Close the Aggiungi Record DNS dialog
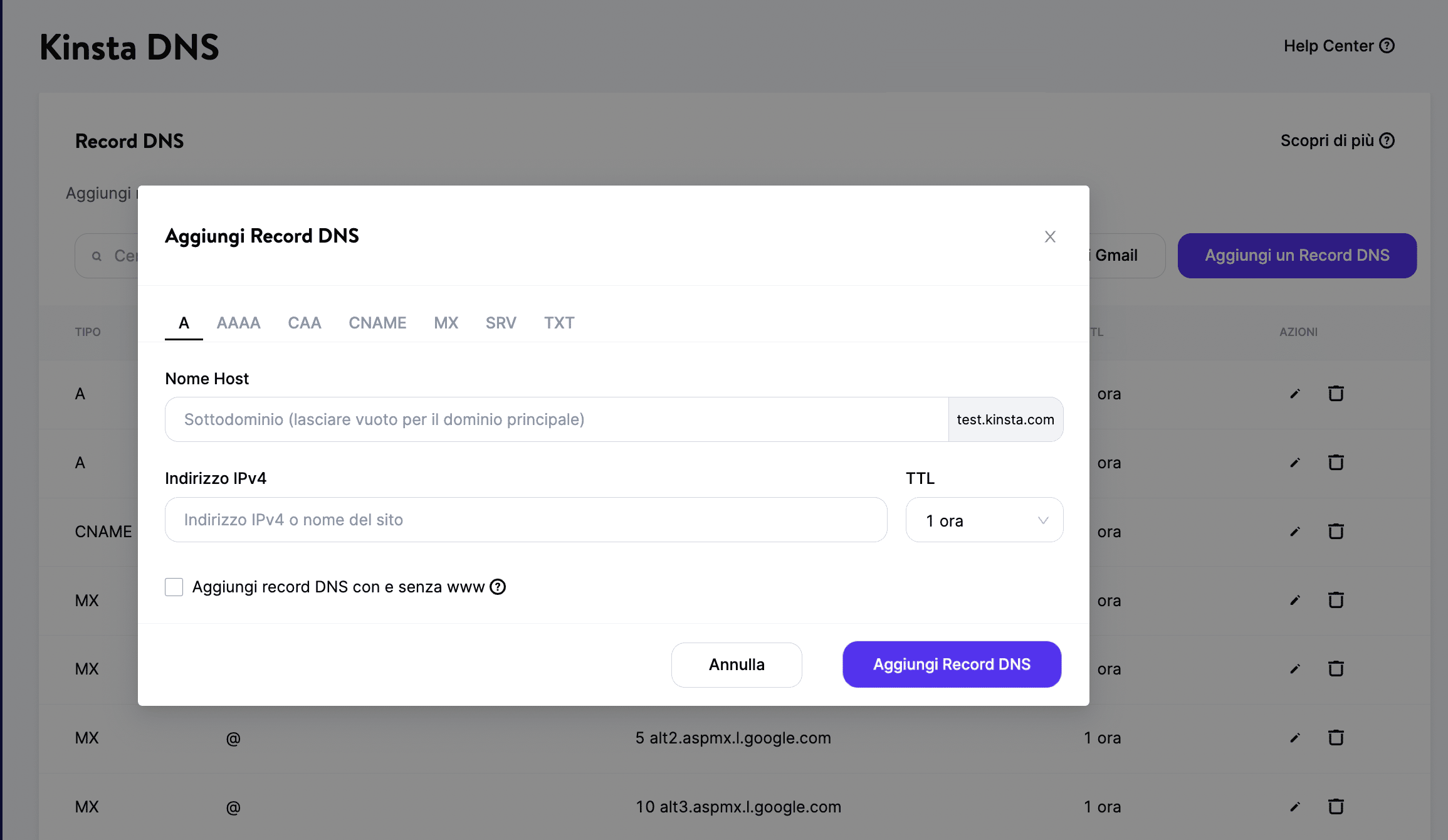The image size is (1448, 840). click(x=1050, y=236)
